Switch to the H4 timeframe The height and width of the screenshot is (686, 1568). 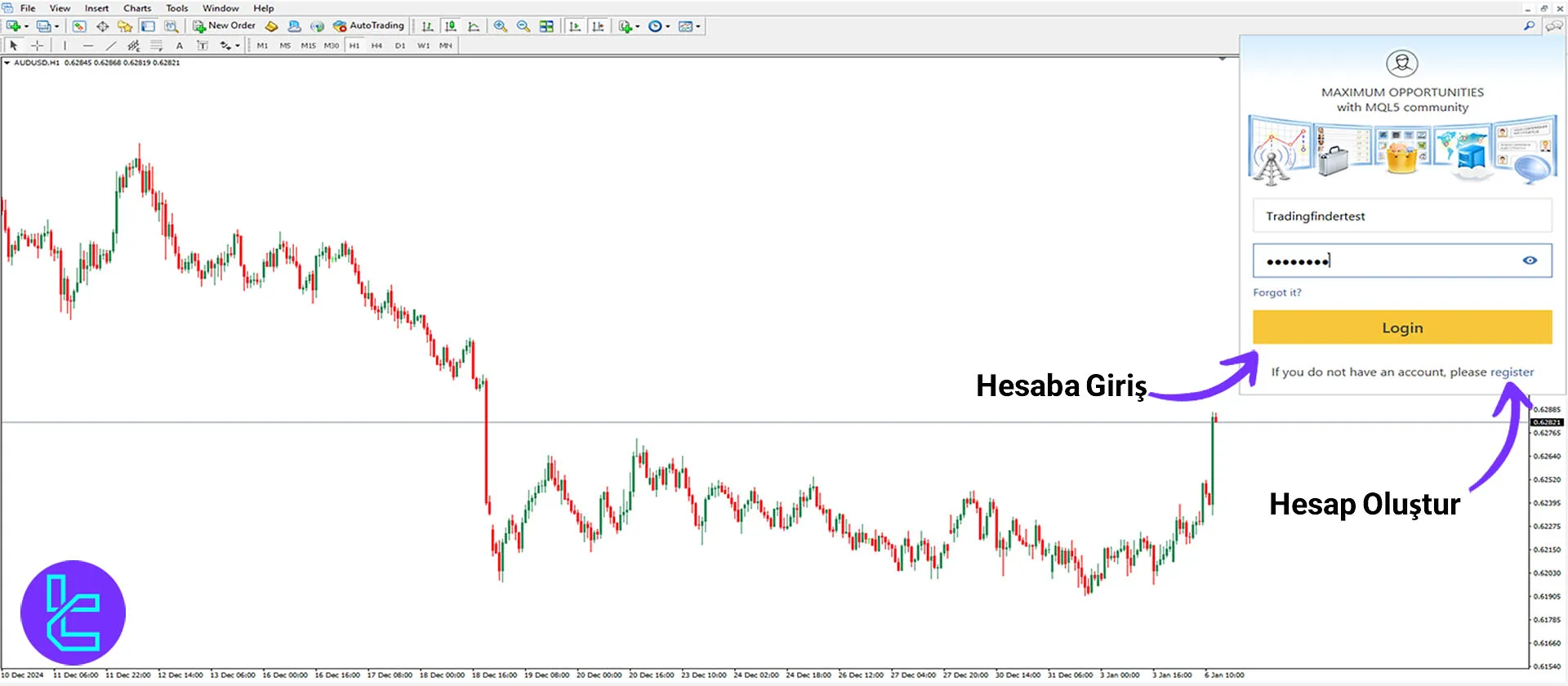pos(376,46)
